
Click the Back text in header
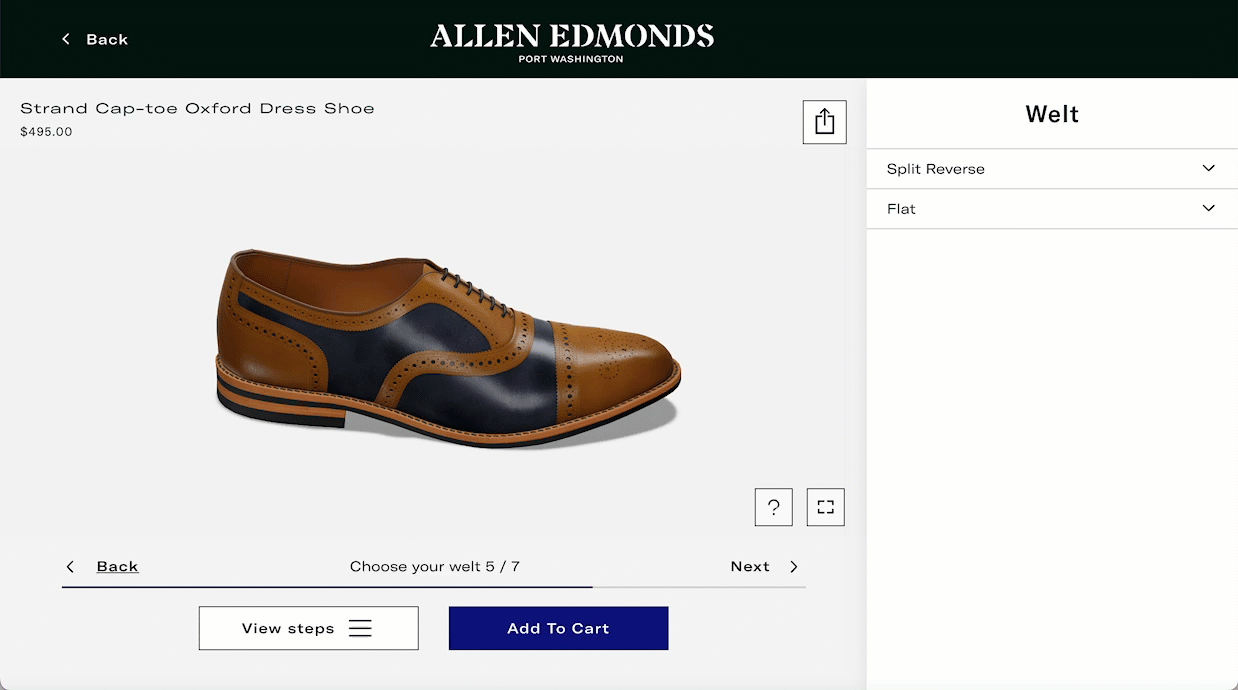pyautogui.click(x=107, y=40)
